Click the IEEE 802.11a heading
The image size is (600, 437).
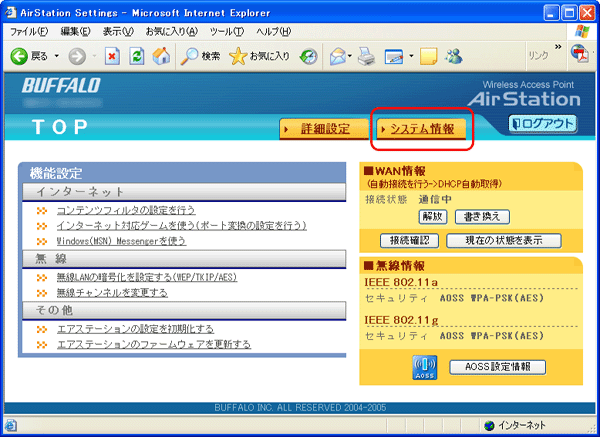point(401,282)
